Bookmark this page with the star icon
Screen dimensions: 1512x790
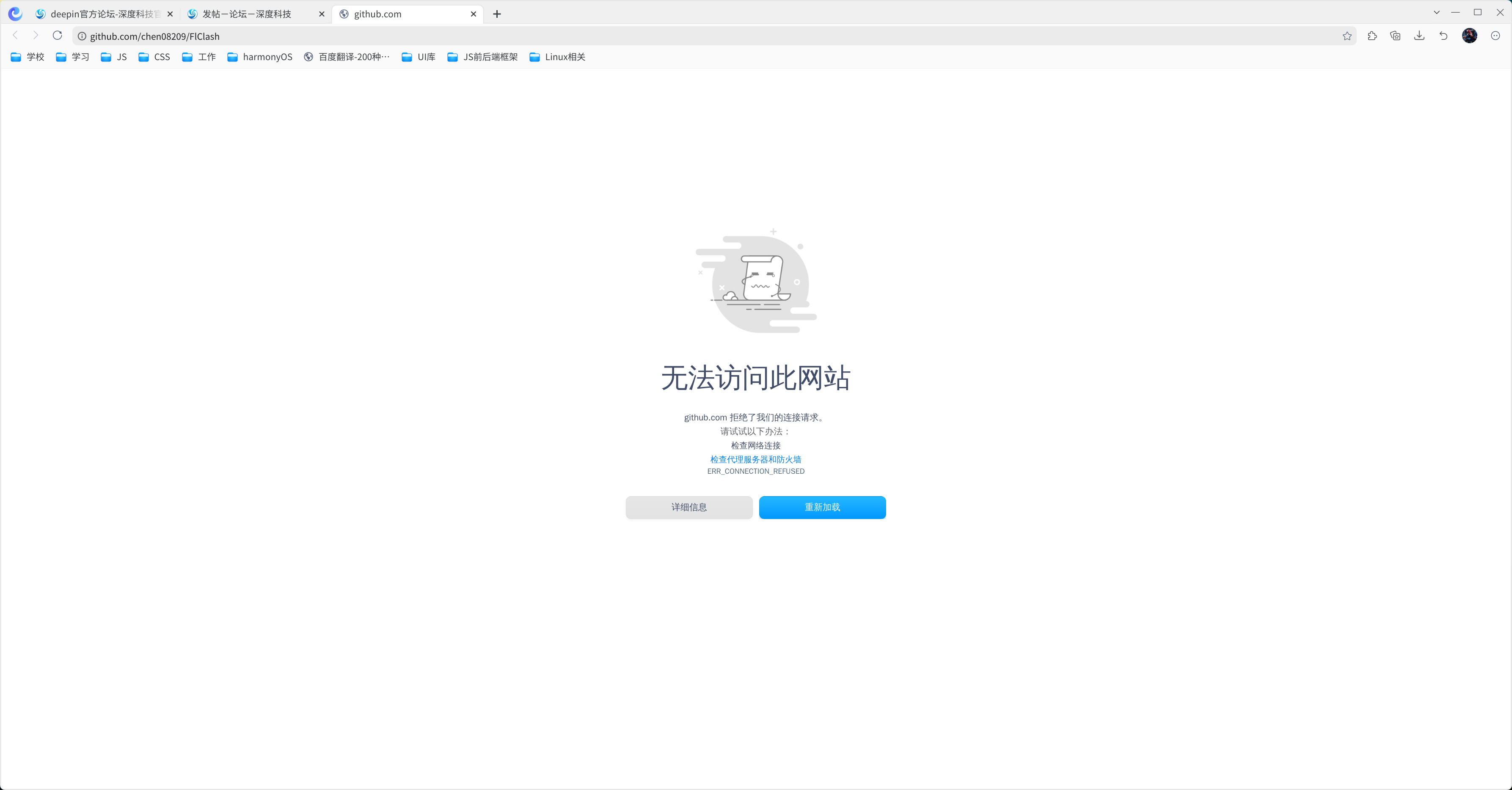(x=1347, y=36)
